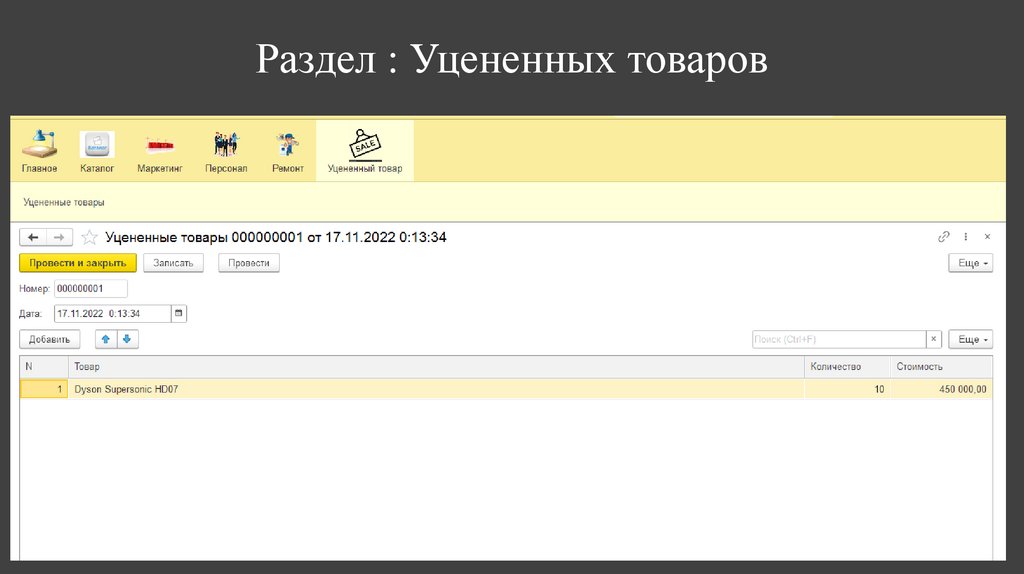Select the quantity cell showing 10
Viewport: 1024px width, 574px height.
pos(847,389)
